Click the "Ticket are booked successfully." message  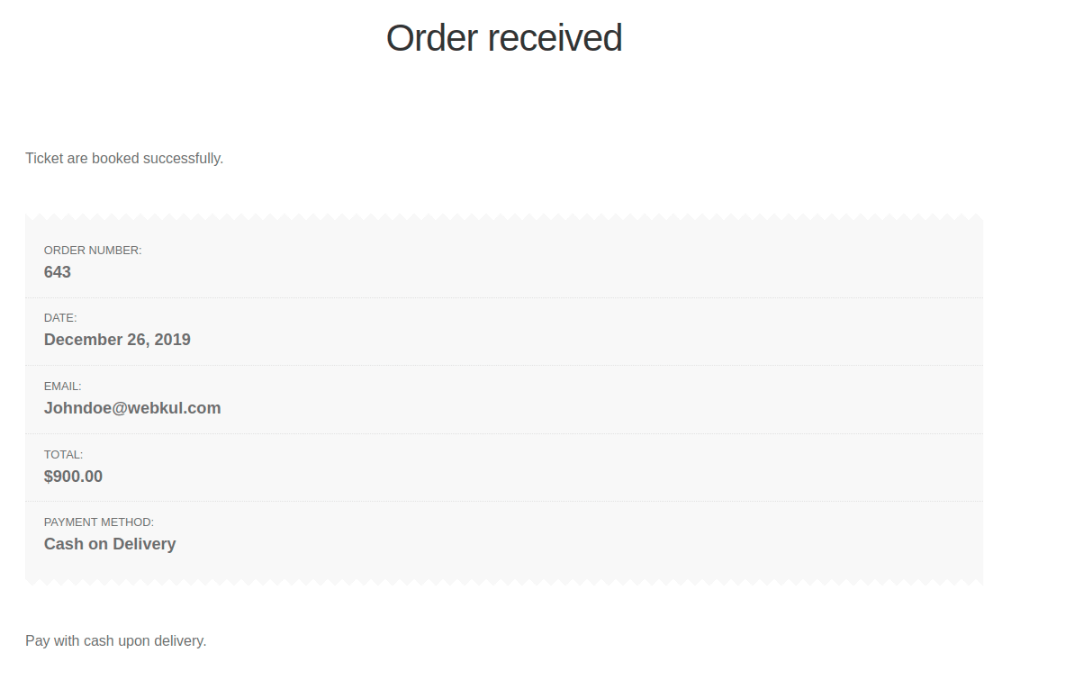tap(124, 158)
